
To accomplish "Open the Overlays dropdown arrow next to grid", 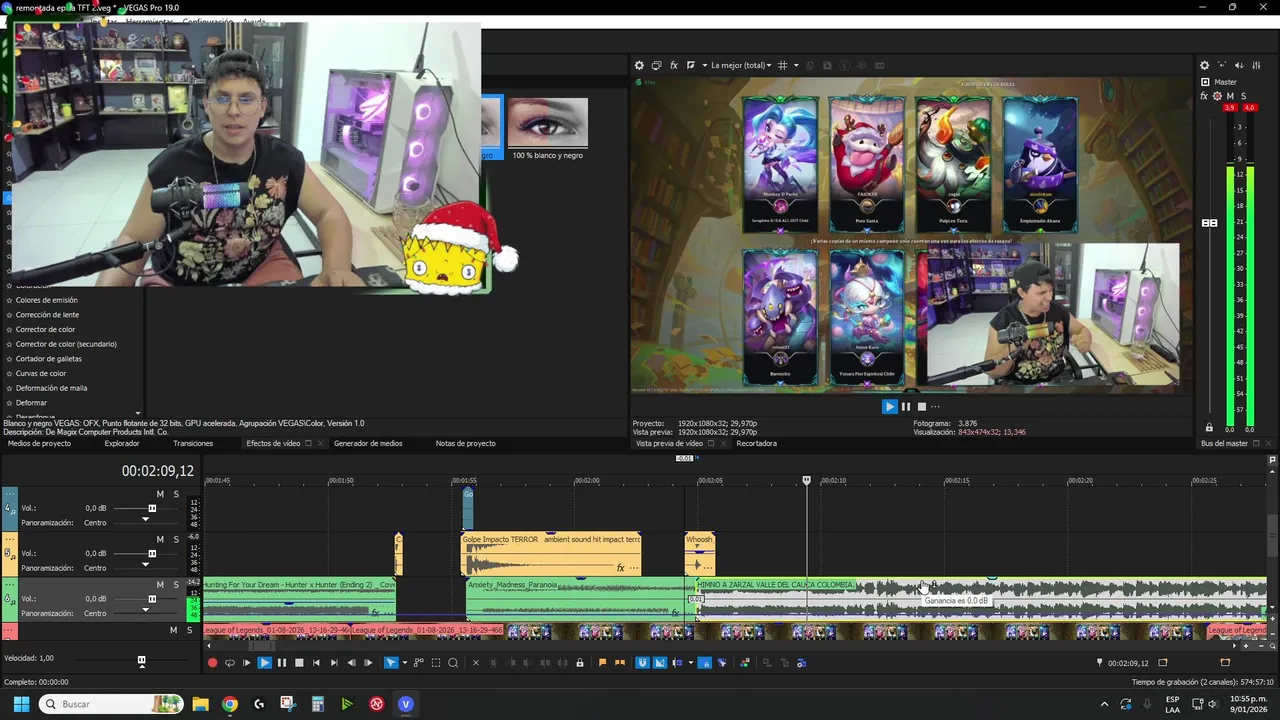I will (796, 65).
